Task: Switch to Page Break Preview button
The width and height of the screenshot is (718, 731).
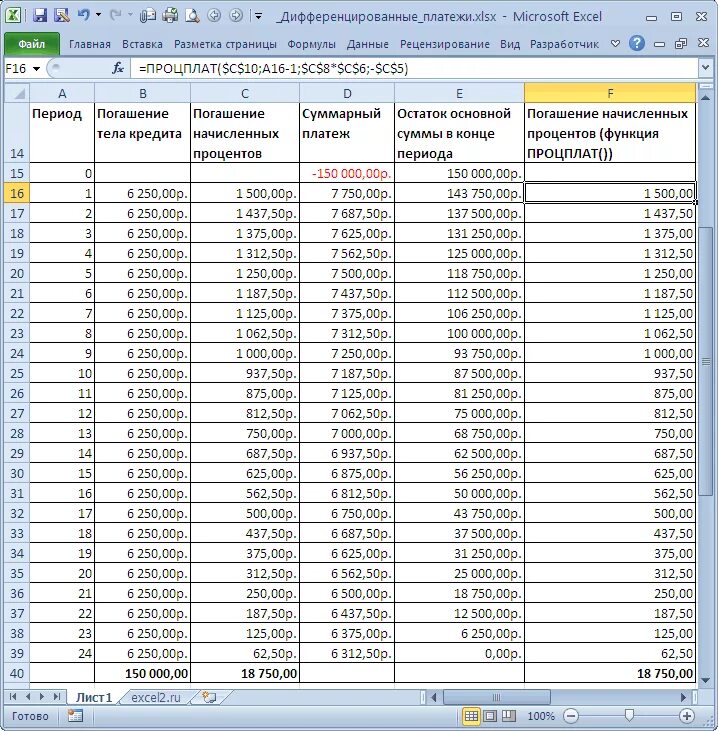Action: 509,716
